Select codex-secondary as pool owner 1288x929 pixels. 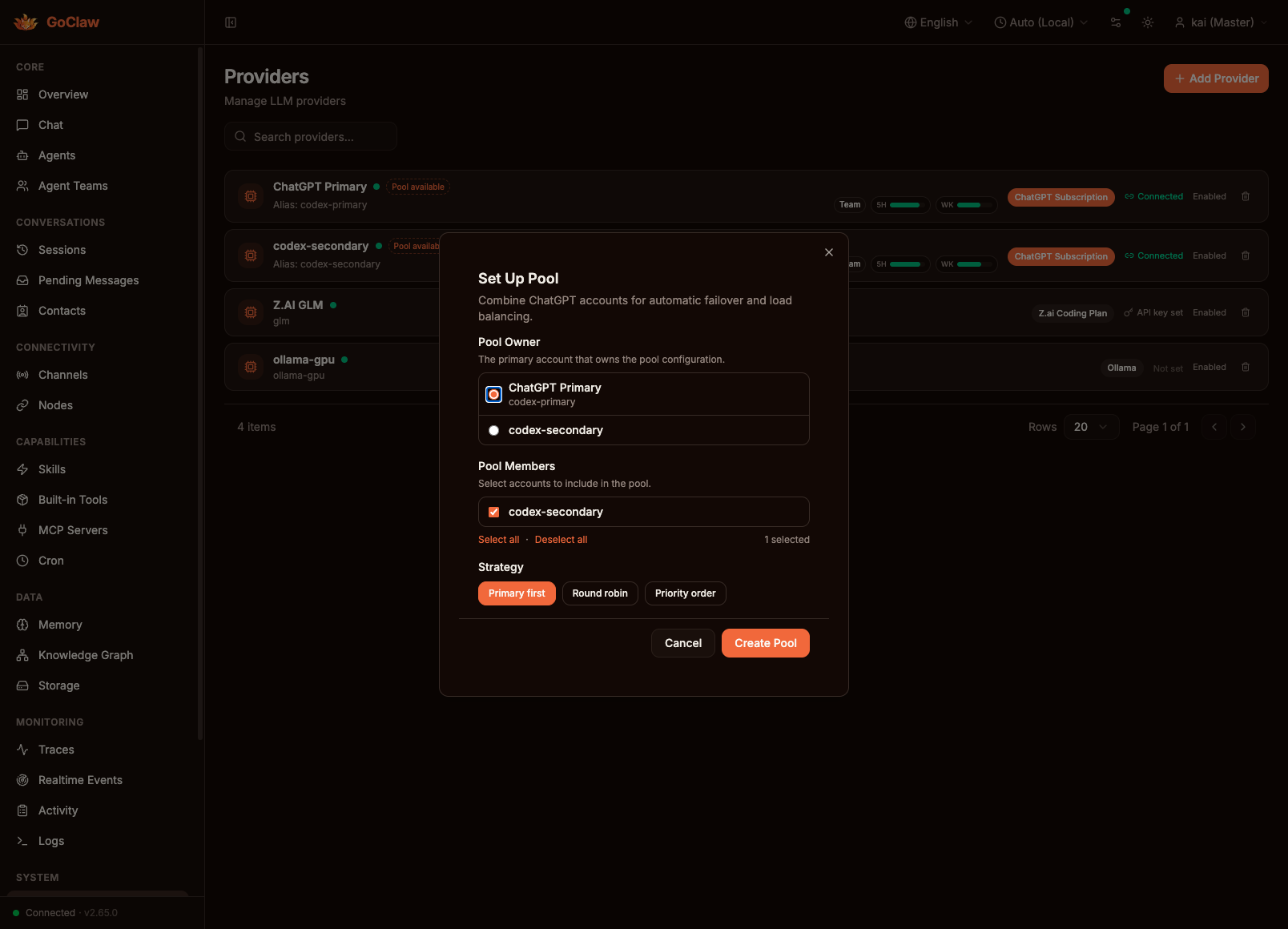[x=494, y=430]
